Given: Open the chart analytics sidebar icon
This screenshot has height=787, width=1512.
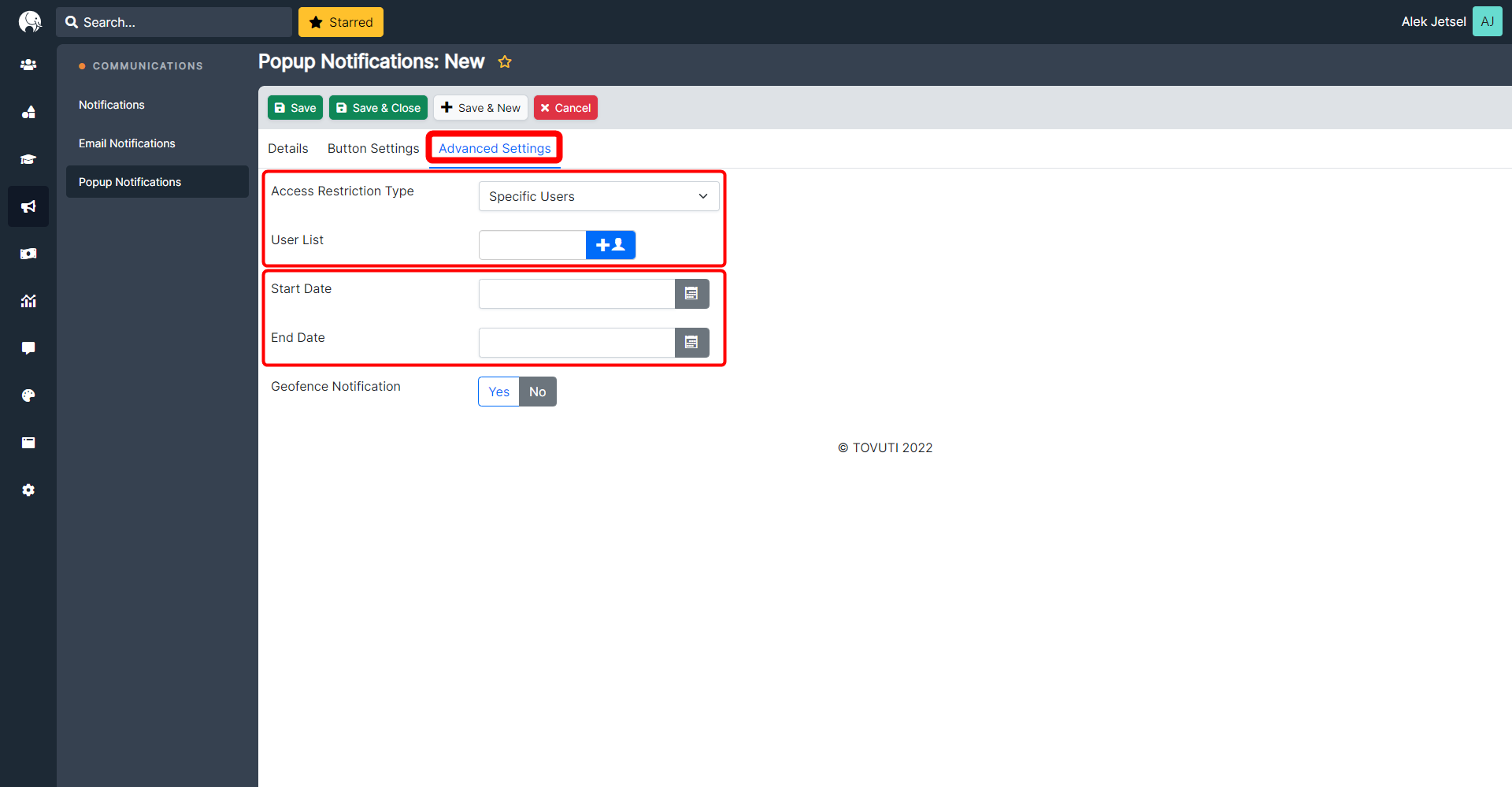Looking at the screenshot, I should [x=28, y=301].
